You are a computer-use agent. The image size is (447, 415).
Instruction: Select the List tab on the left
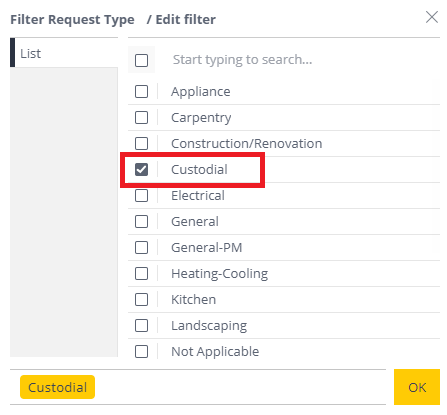point(64,53)
